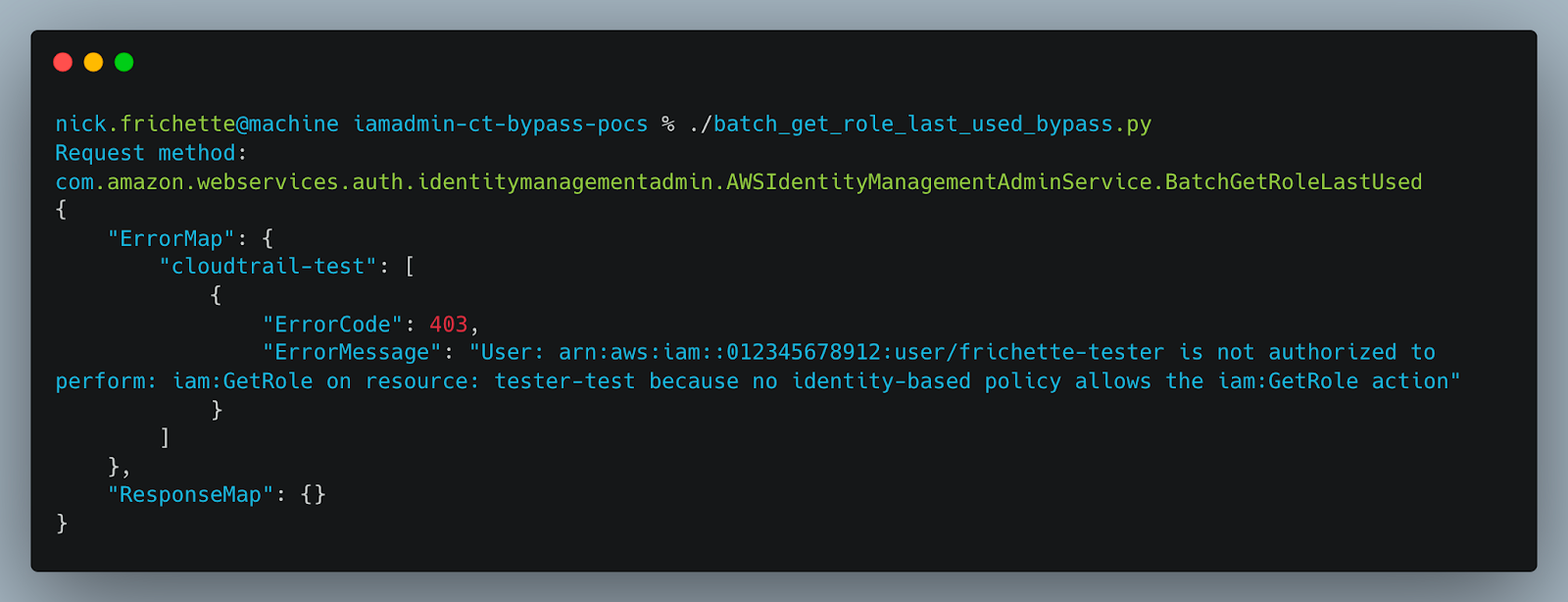
Task: Select the BatchGetRoleLastUsed API method name
Action: pyautogui.click(x=1290, y=182)
